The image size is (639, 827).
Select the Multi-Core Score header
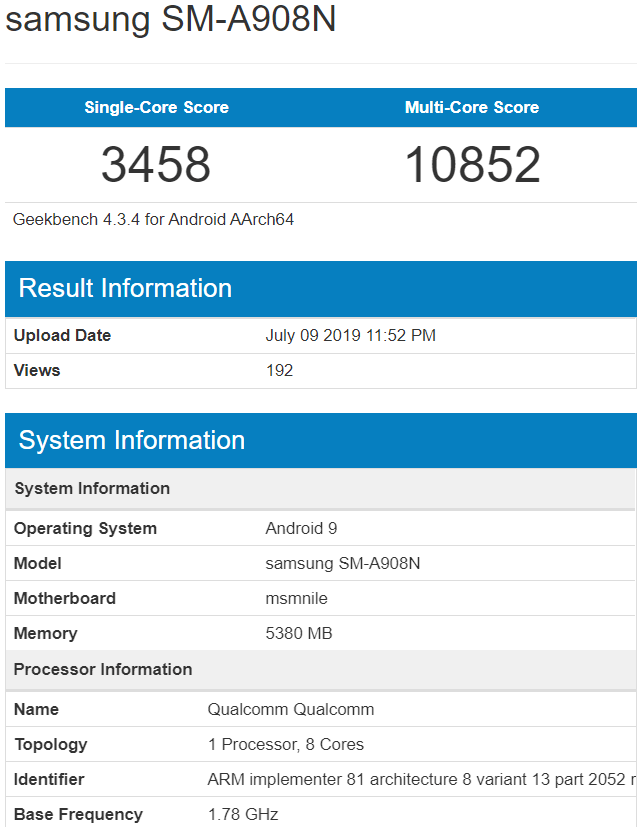472,107
